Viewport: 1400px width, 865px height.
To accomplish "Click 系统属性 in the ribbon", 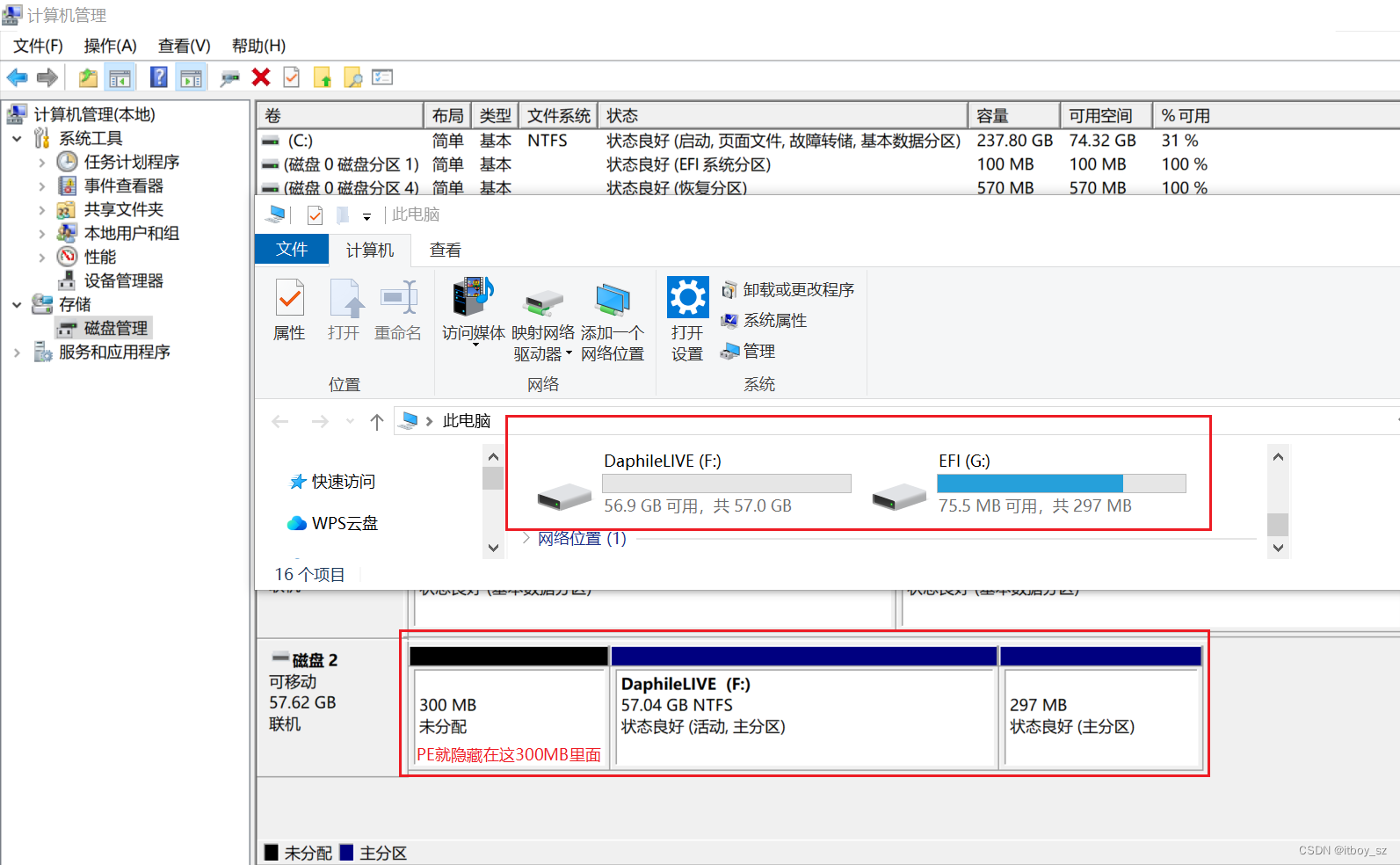I will tap(764, 321).
